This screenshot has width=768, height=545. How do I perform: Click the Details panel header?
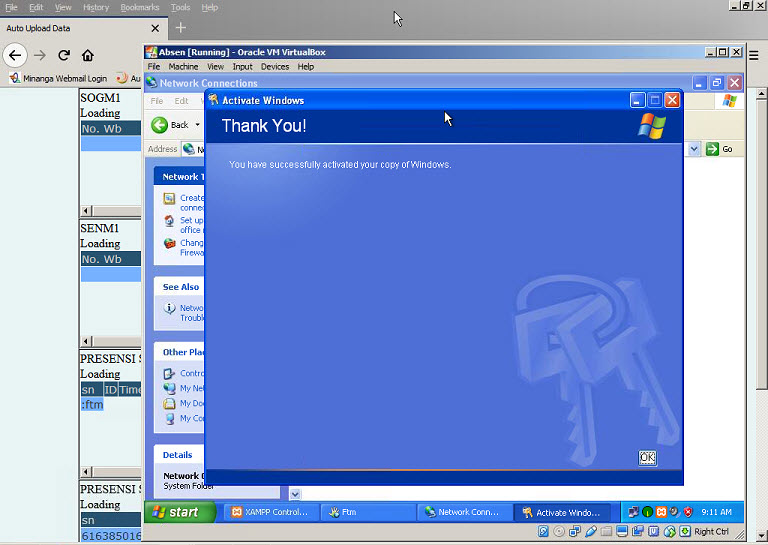pos(179,455)
